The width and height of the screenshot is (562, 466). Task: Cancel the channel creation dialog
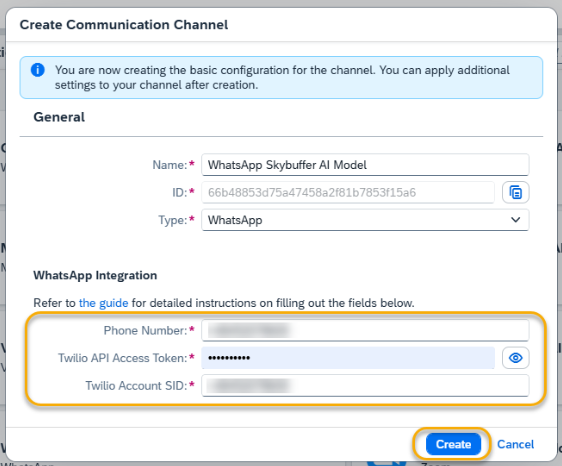point(515,444)
